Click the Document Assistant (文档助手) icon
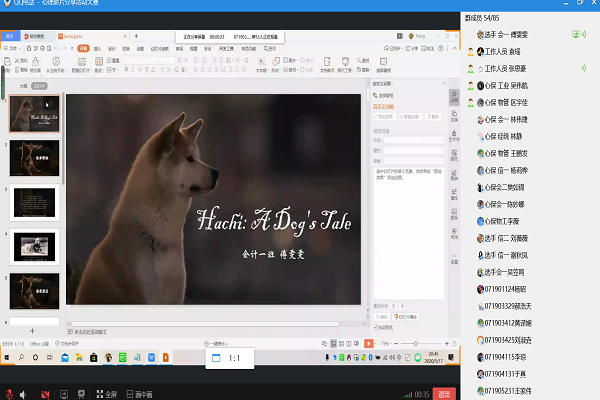This screenshot has width=600, height=400. pyautogui.click(x=327, y=64)
